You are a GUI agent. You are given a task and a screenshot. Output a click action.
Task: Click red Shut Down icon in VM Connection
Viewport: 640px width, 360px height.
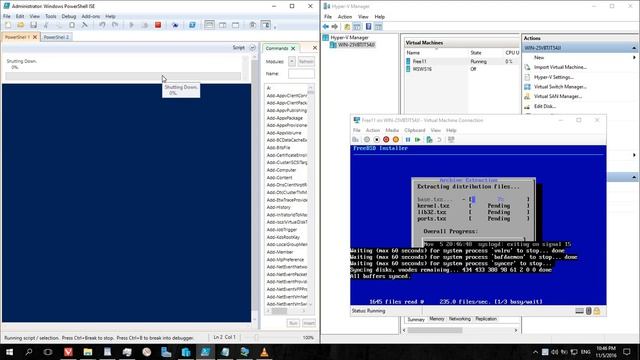point(386,140)
